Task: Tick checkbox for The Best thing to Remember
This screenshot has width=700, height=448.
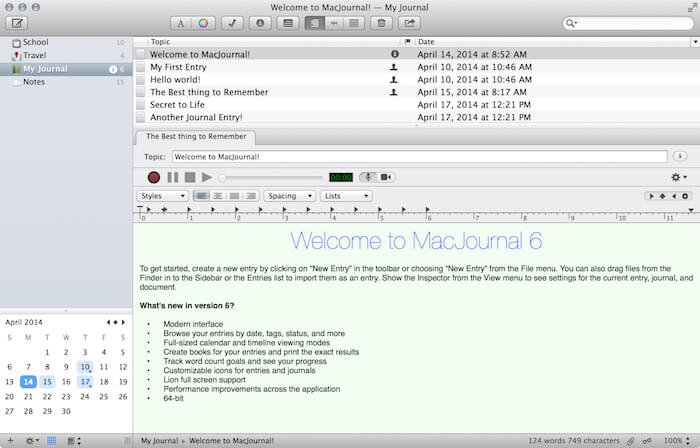Action: click(x=141, y=92)
